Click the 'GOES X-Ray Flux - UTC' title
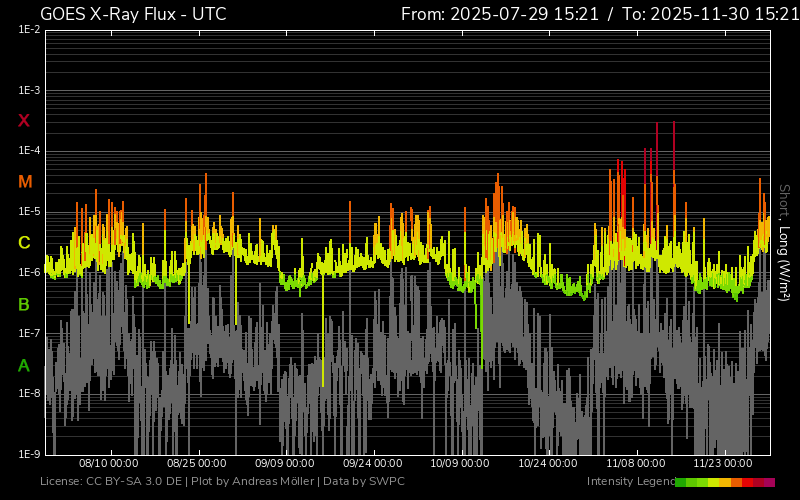800x500 pixels. tap(133, 14)
